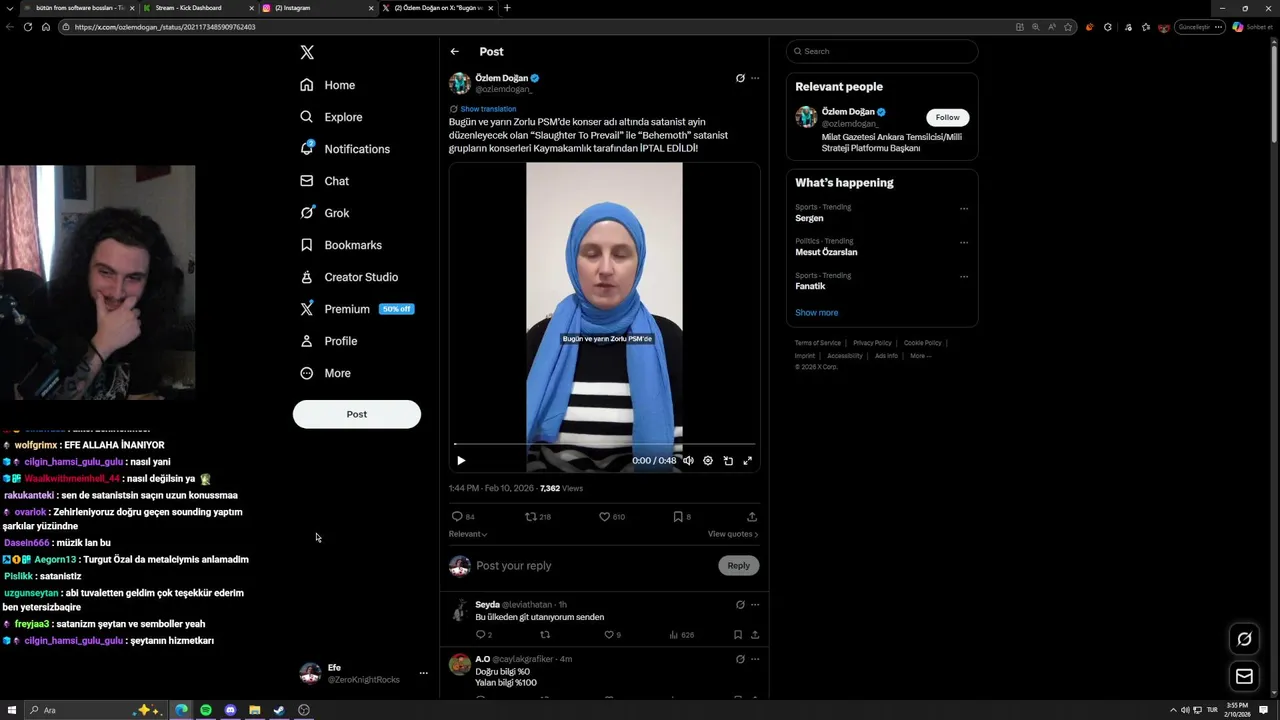Open Notifications in the sidebar
Screen dimensions: 1280x720
tap(345, 149)
